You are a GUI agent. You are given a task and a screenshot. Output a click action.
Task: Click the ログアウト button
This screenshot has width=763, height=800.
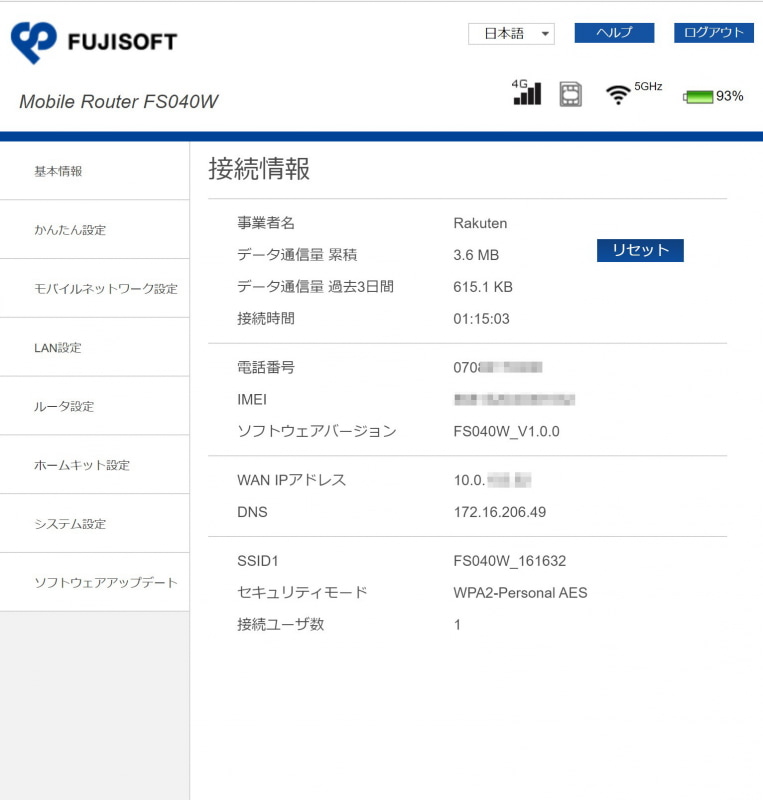coord(713,33)
